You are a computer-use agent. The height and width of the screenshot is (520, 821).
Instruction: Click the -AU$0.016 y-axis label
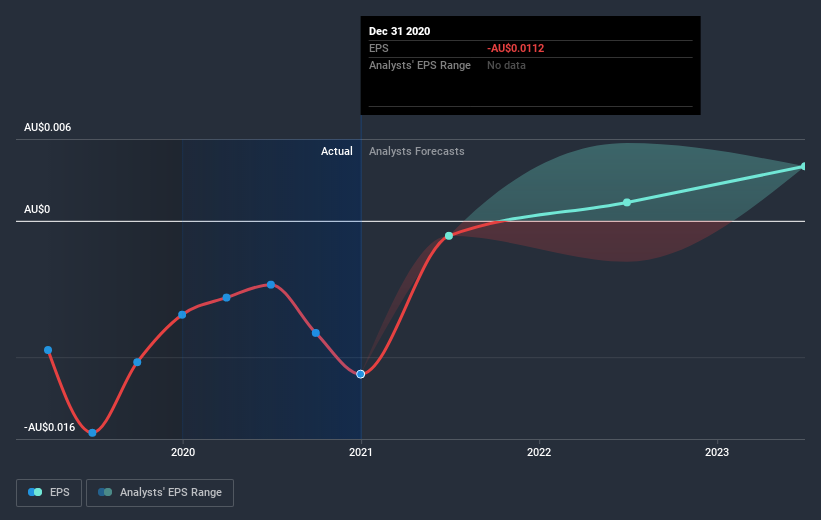click(x=50, y=427)
